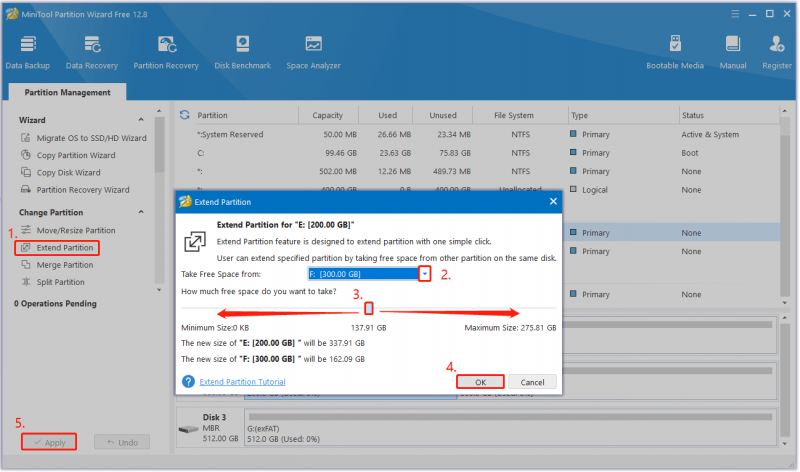Click the Register icon

[x=777, y=44]
